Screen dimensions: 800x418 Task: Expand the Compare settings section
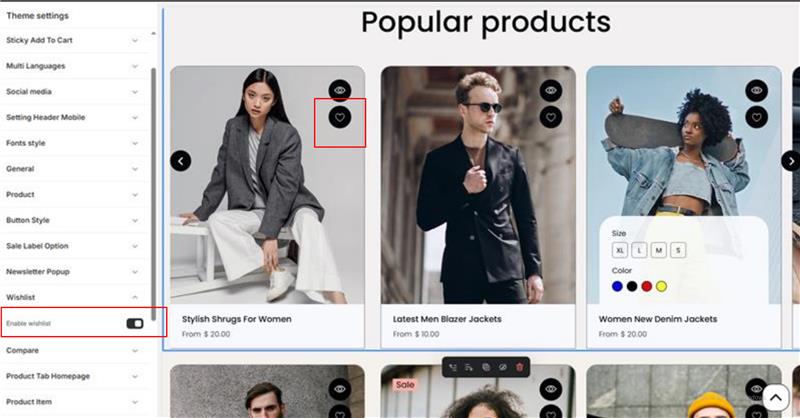click(74, 351)
